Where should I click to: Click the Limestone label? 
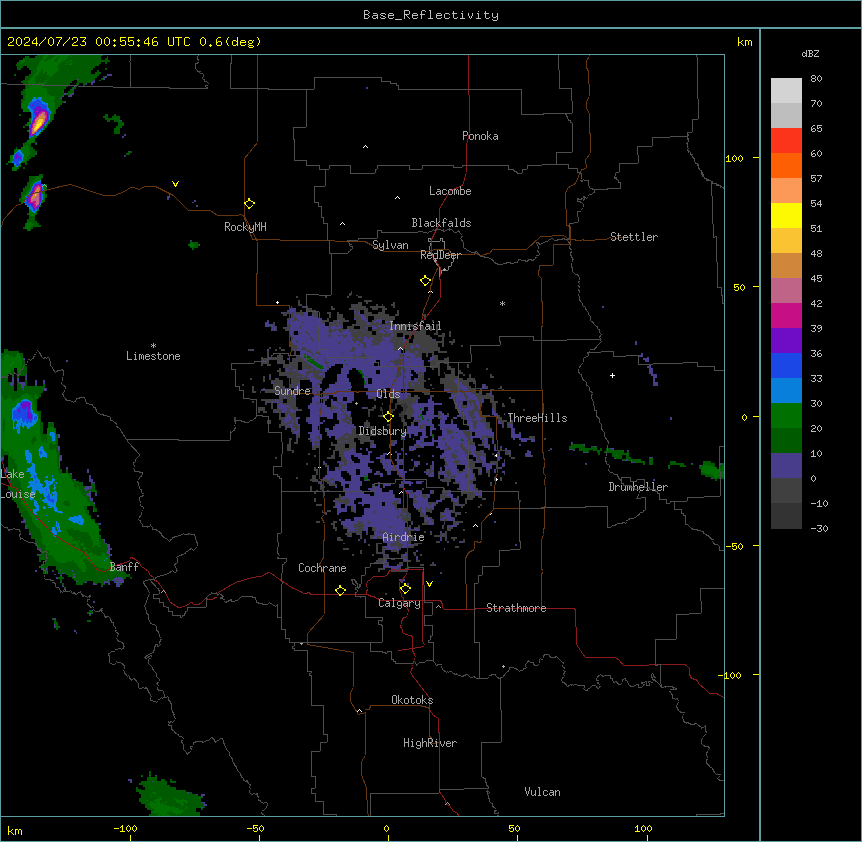pos(153,356)
